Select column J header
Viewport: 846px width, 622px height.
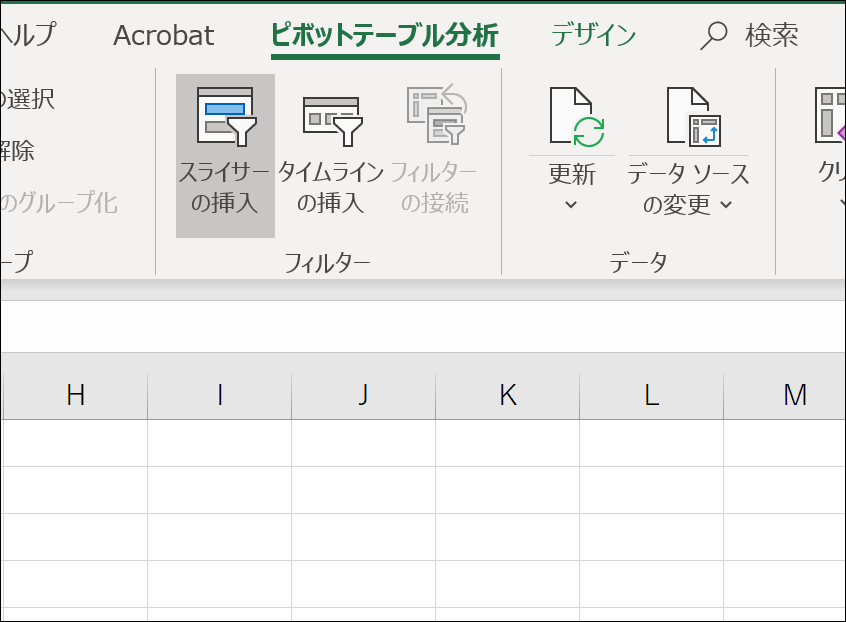[364, 395]
